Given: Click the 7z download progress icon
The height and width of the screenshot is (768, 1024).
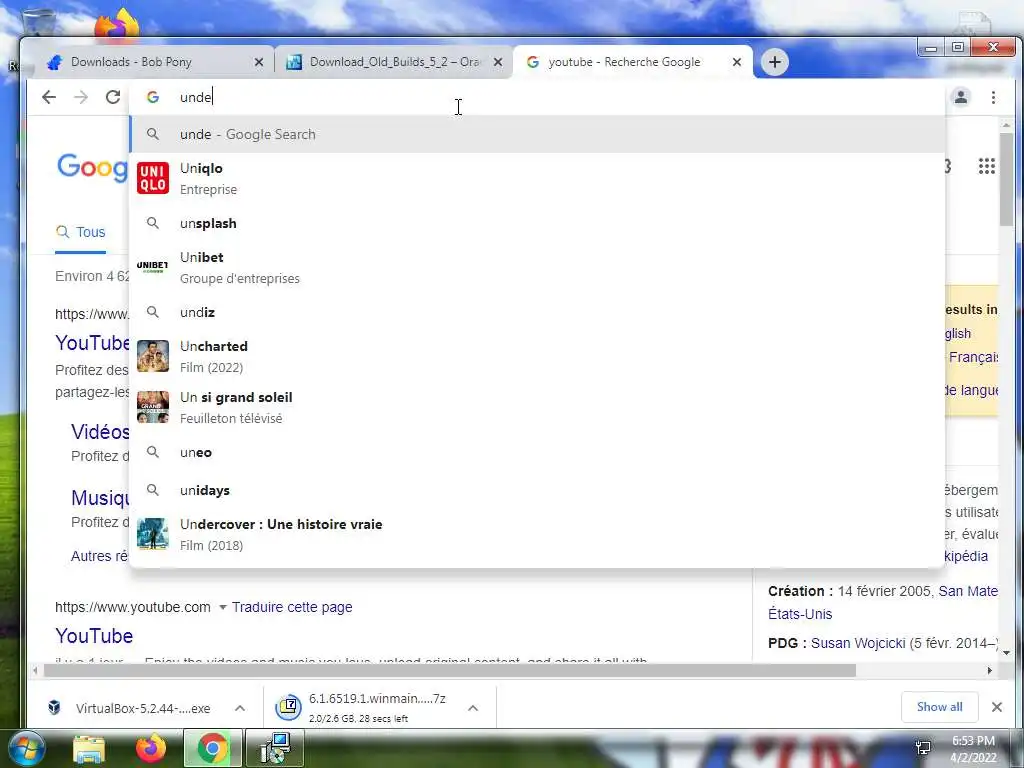Looking at the screenshot, I should click(288, 707).
